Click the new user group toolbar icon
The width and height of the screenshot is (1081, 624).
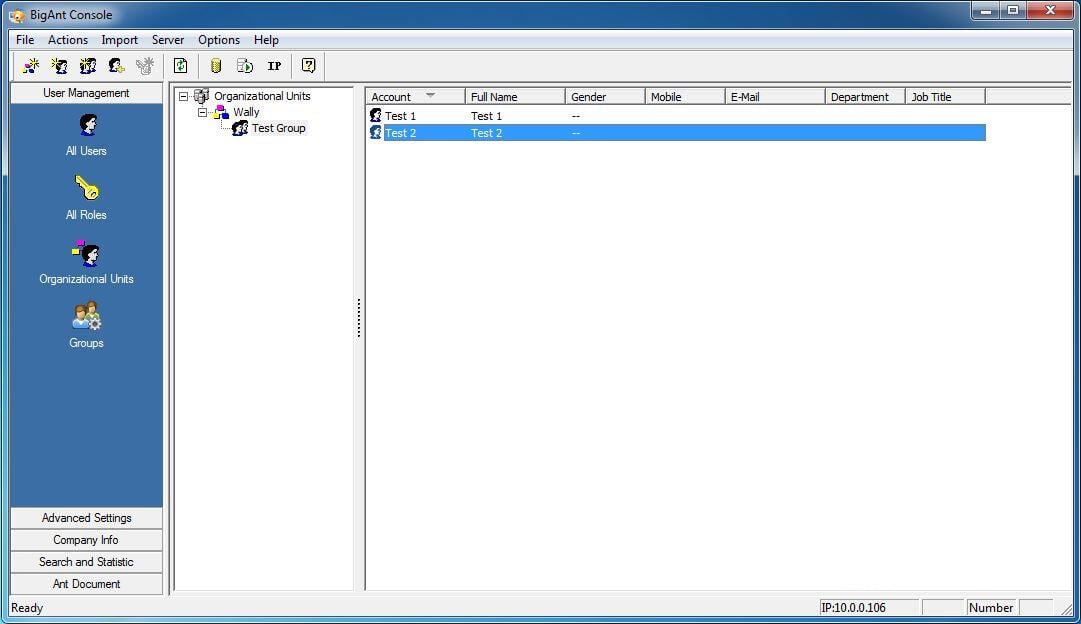[x=88, y=66]
